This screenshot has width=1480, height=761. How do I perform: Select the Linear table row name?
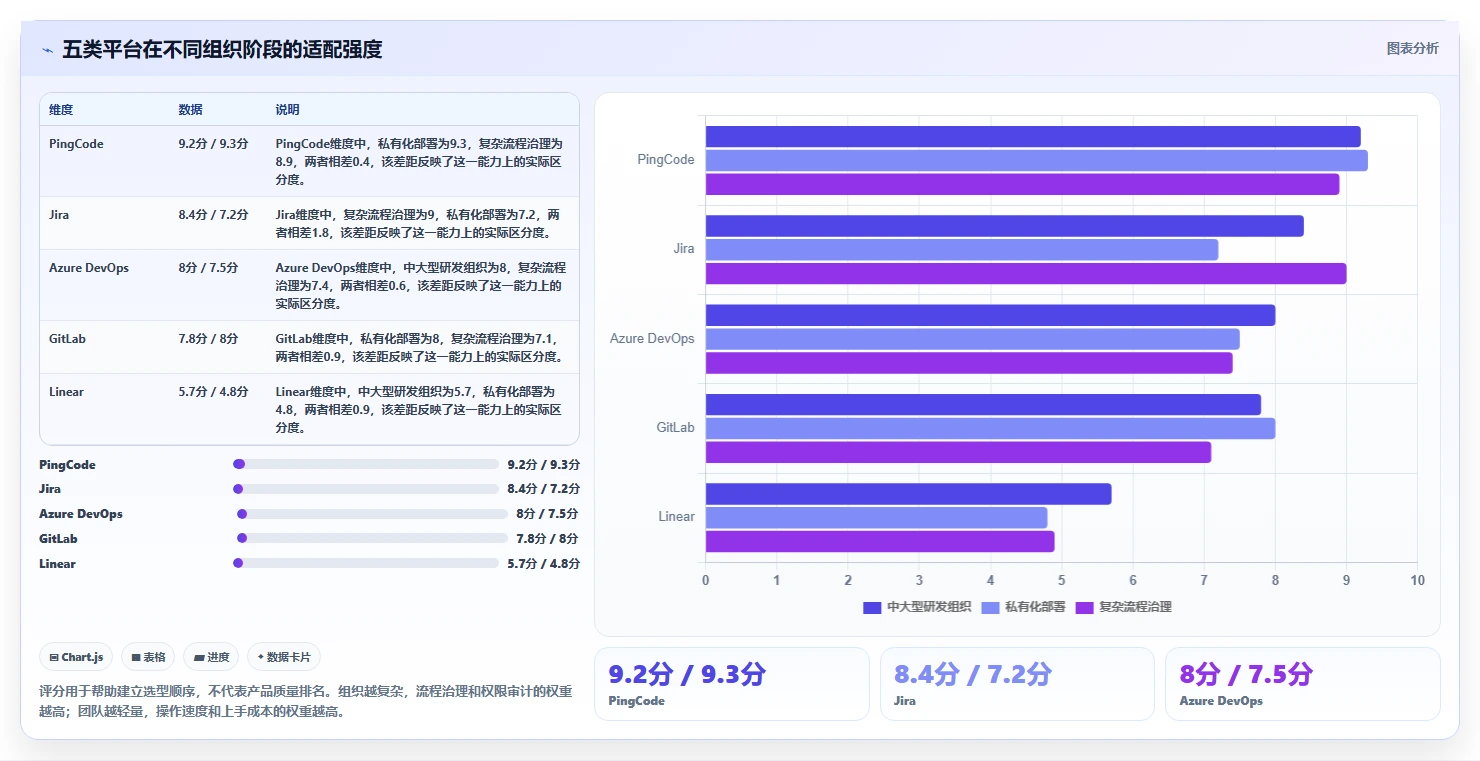(66, 392)
